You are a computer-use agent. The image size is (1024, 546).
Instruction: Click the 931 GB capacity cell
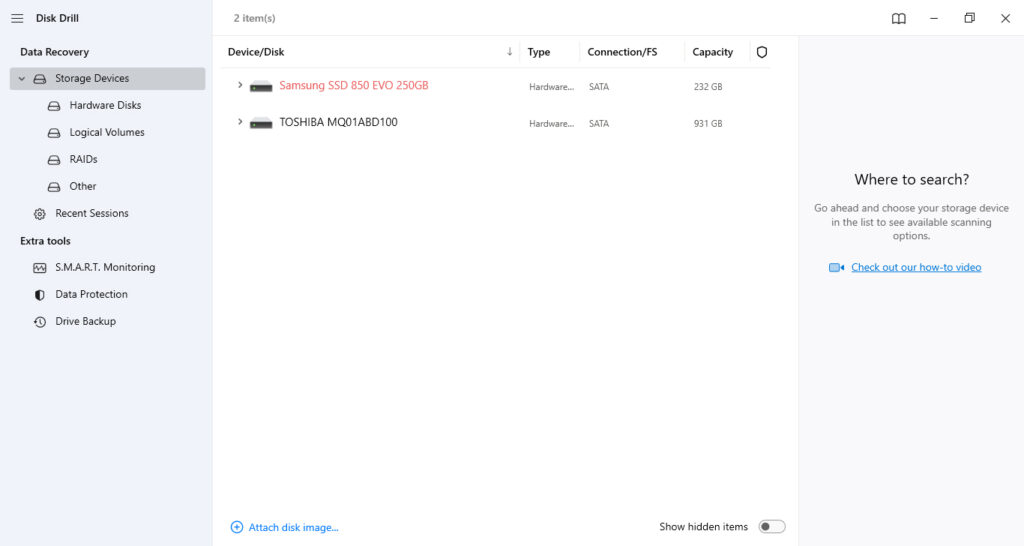(708, 123)
